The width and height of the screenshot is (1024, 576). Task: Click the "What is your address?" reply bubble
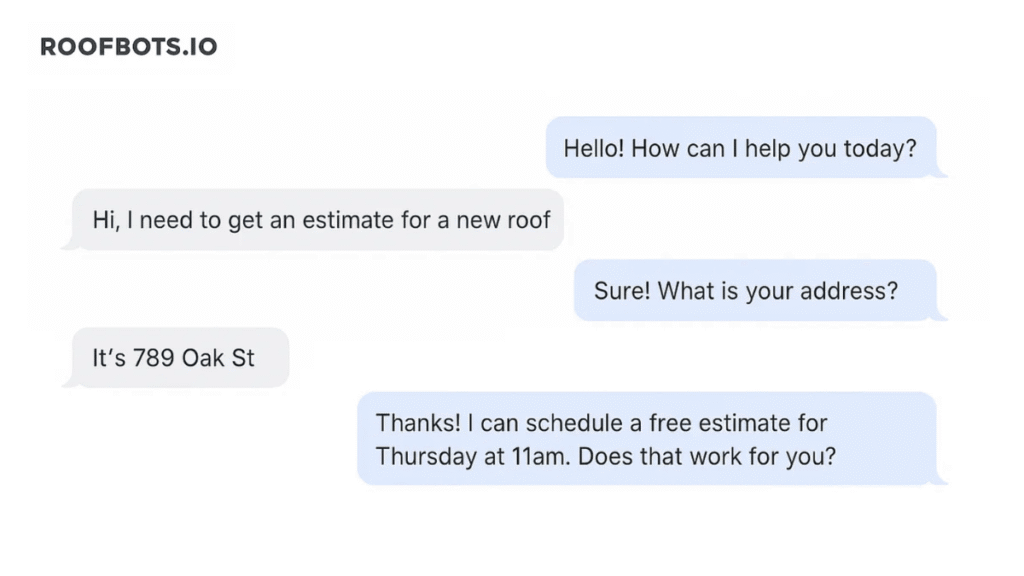coord(754,291)
